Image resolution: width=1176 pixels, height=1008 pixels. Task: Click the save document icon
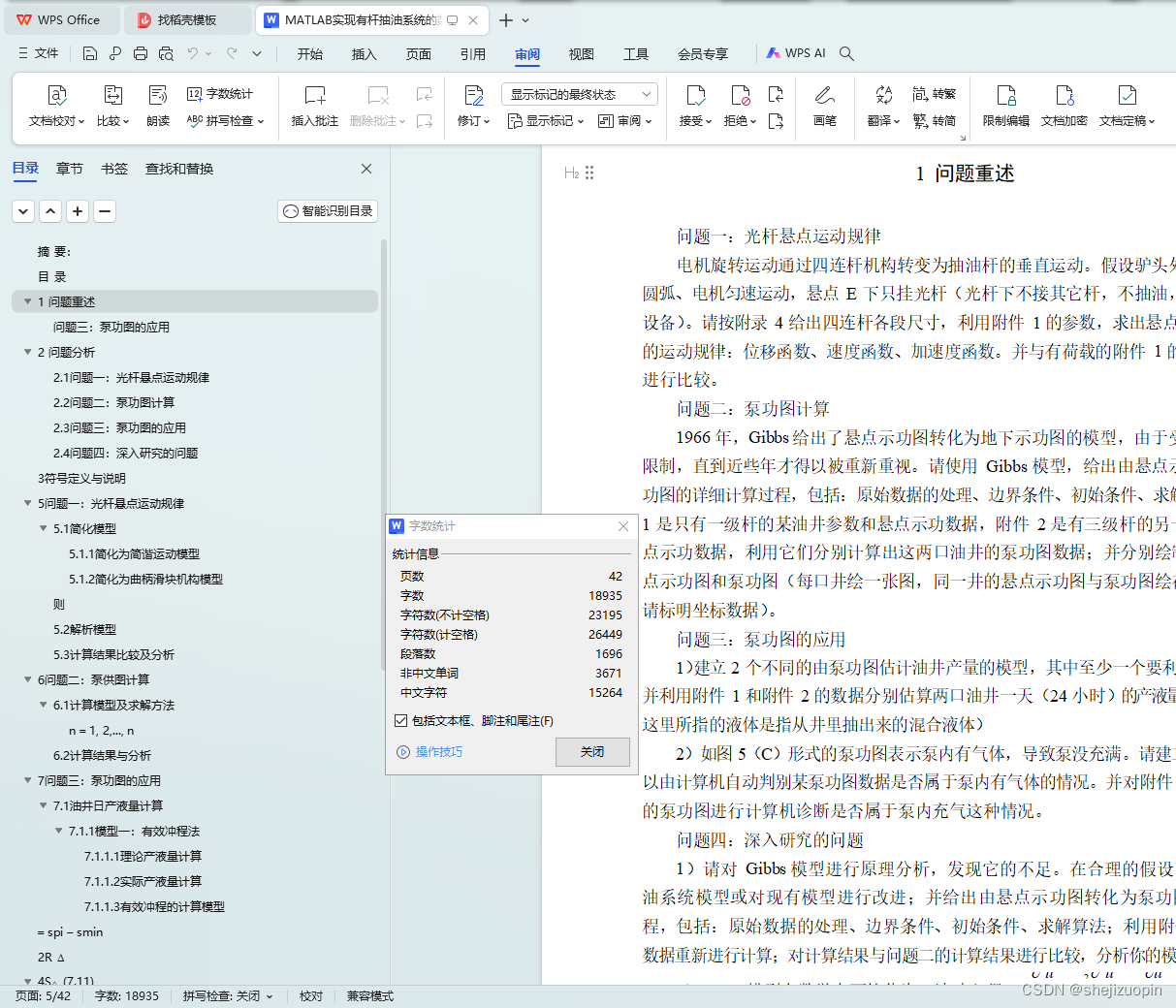pos(90,54)
